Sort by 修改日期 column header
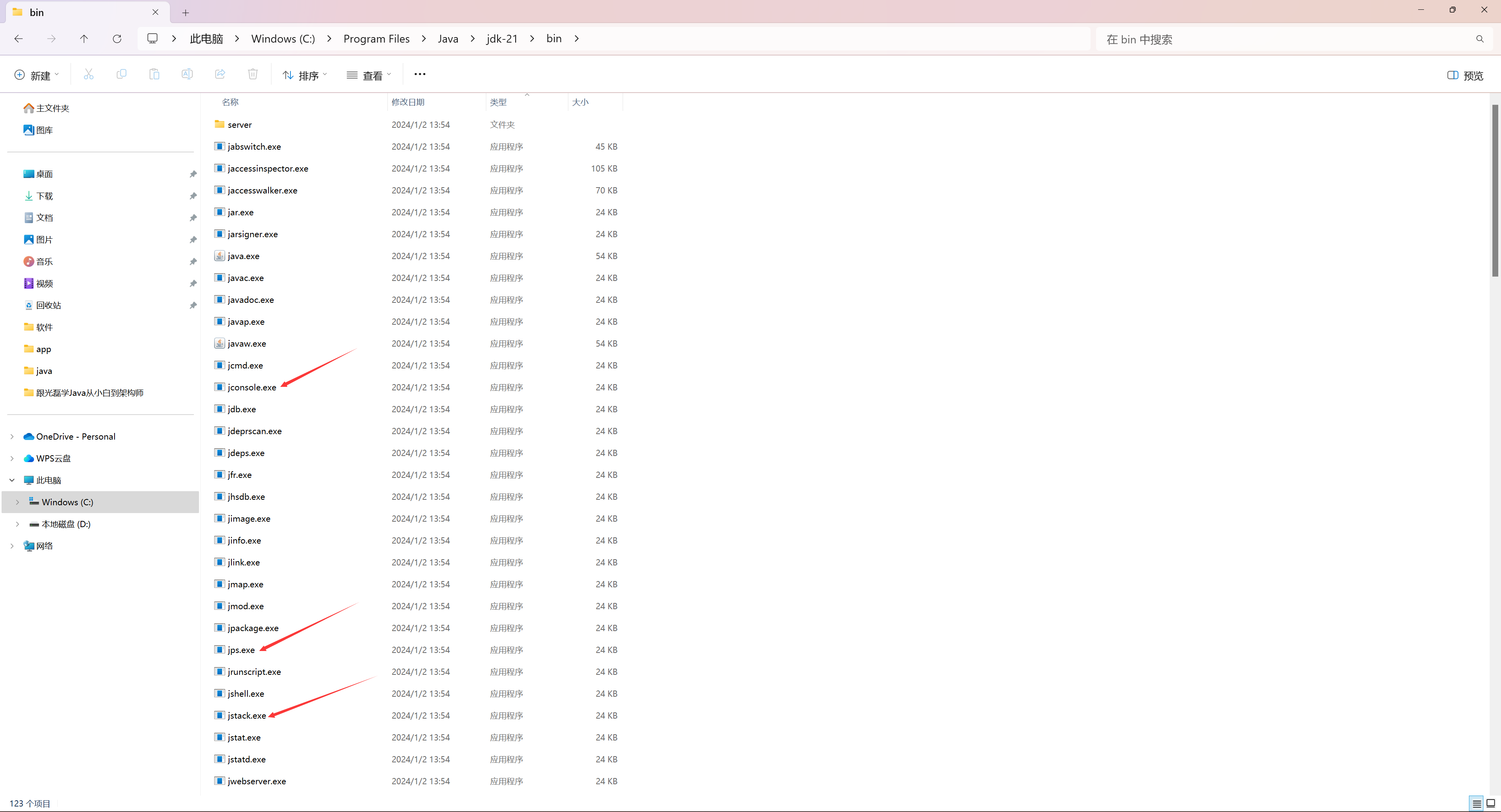 (x=408, y=102)
